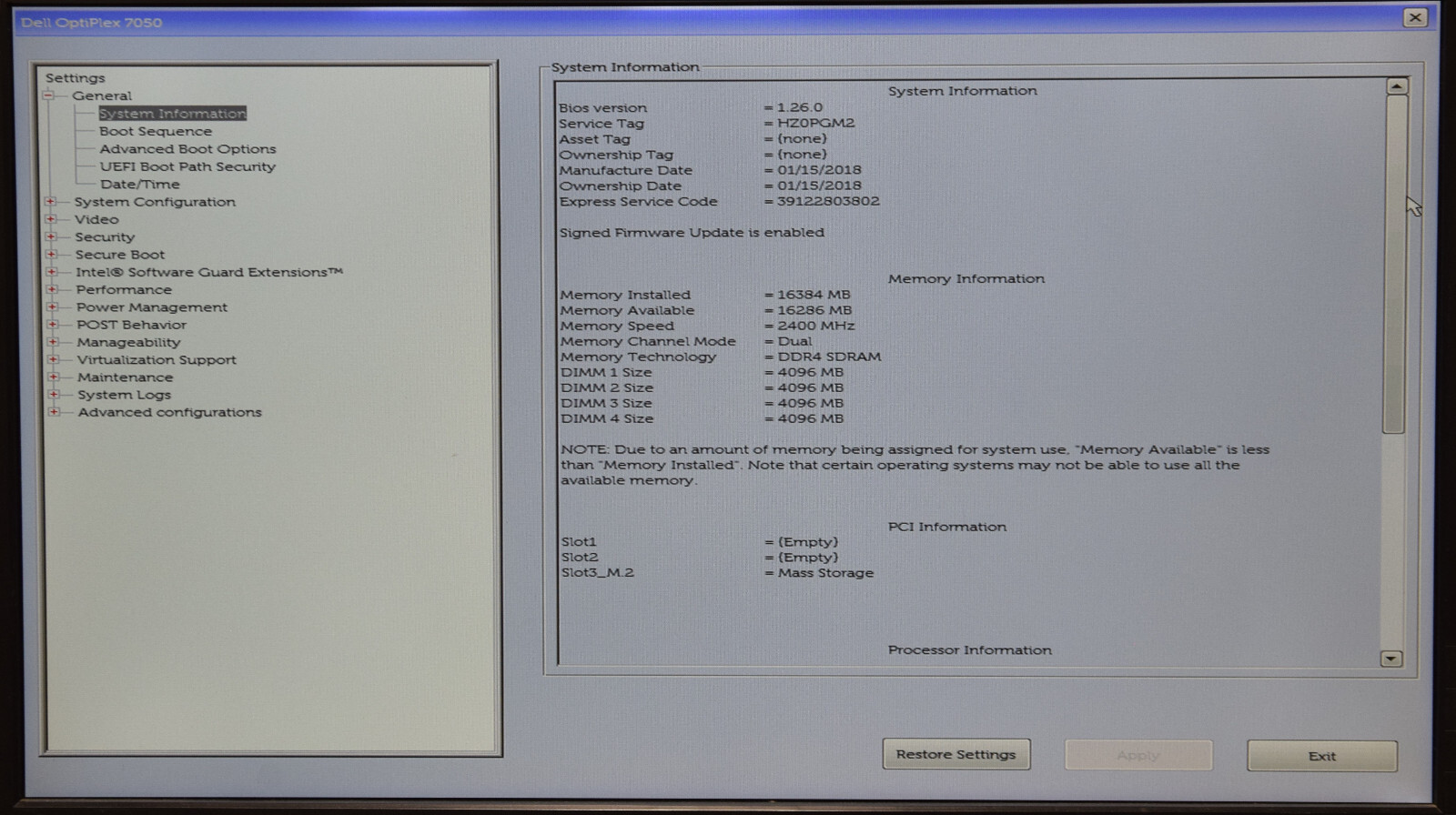The width and height of the screenshot is (1456, 815).
Task: Expand the Security settings node
Action: point(51,236)
